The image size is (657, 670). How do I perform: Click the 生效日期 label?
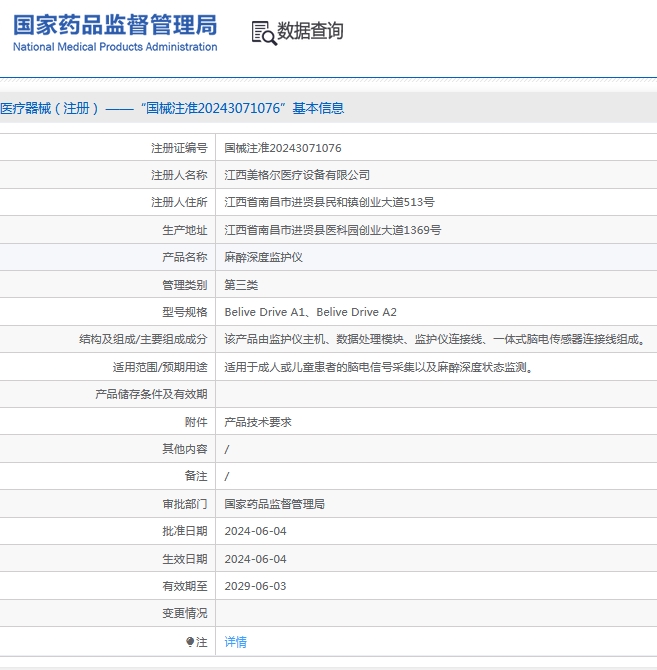coord(185,559)
